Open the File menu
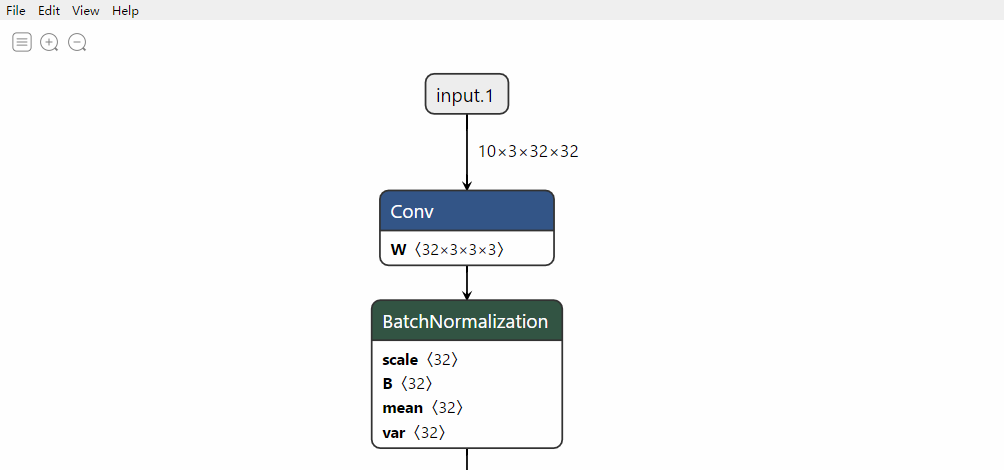Viewport: 1004px width, 470px height. tap(15, 10)
